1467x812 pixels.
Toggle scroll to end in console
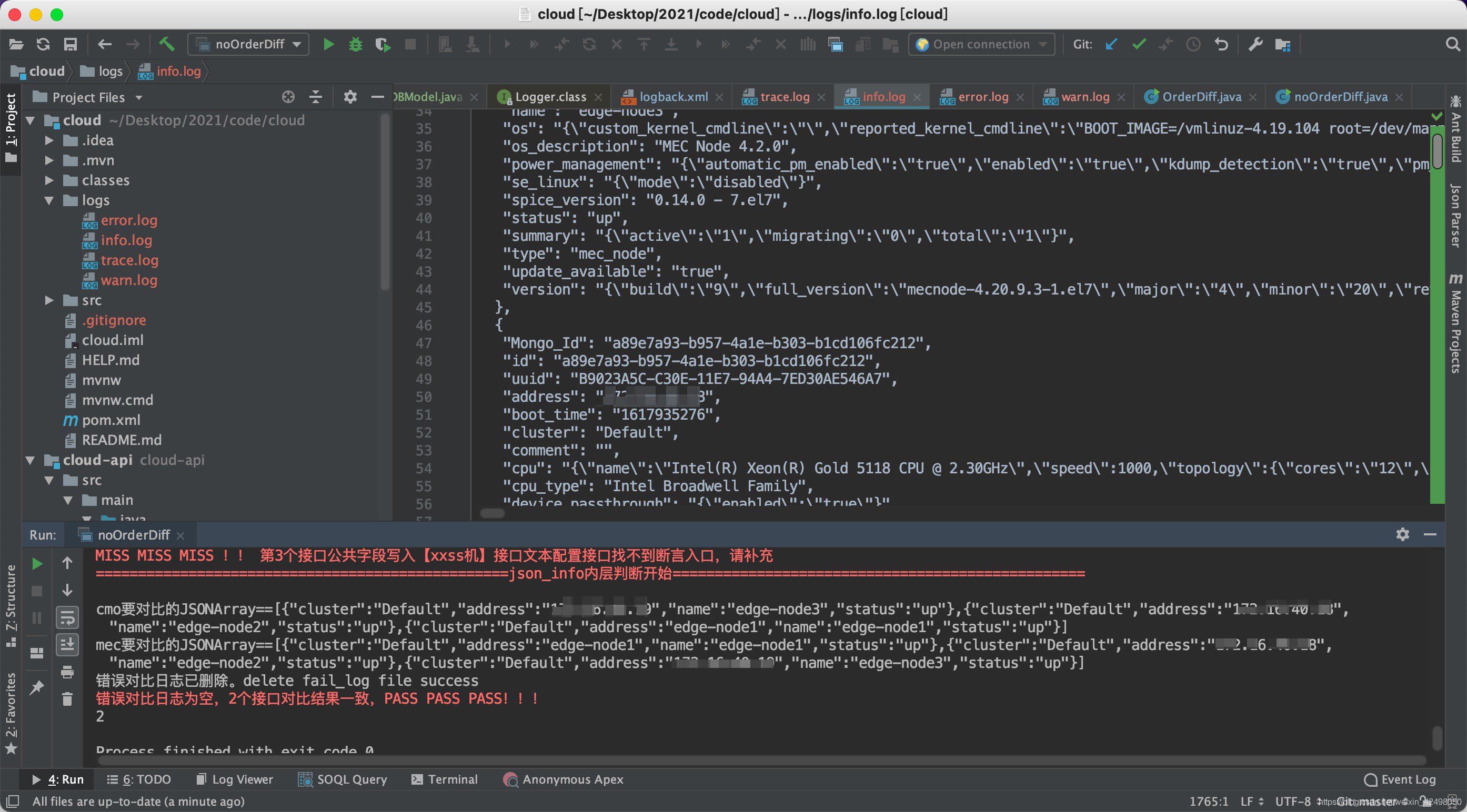[67, 645]
